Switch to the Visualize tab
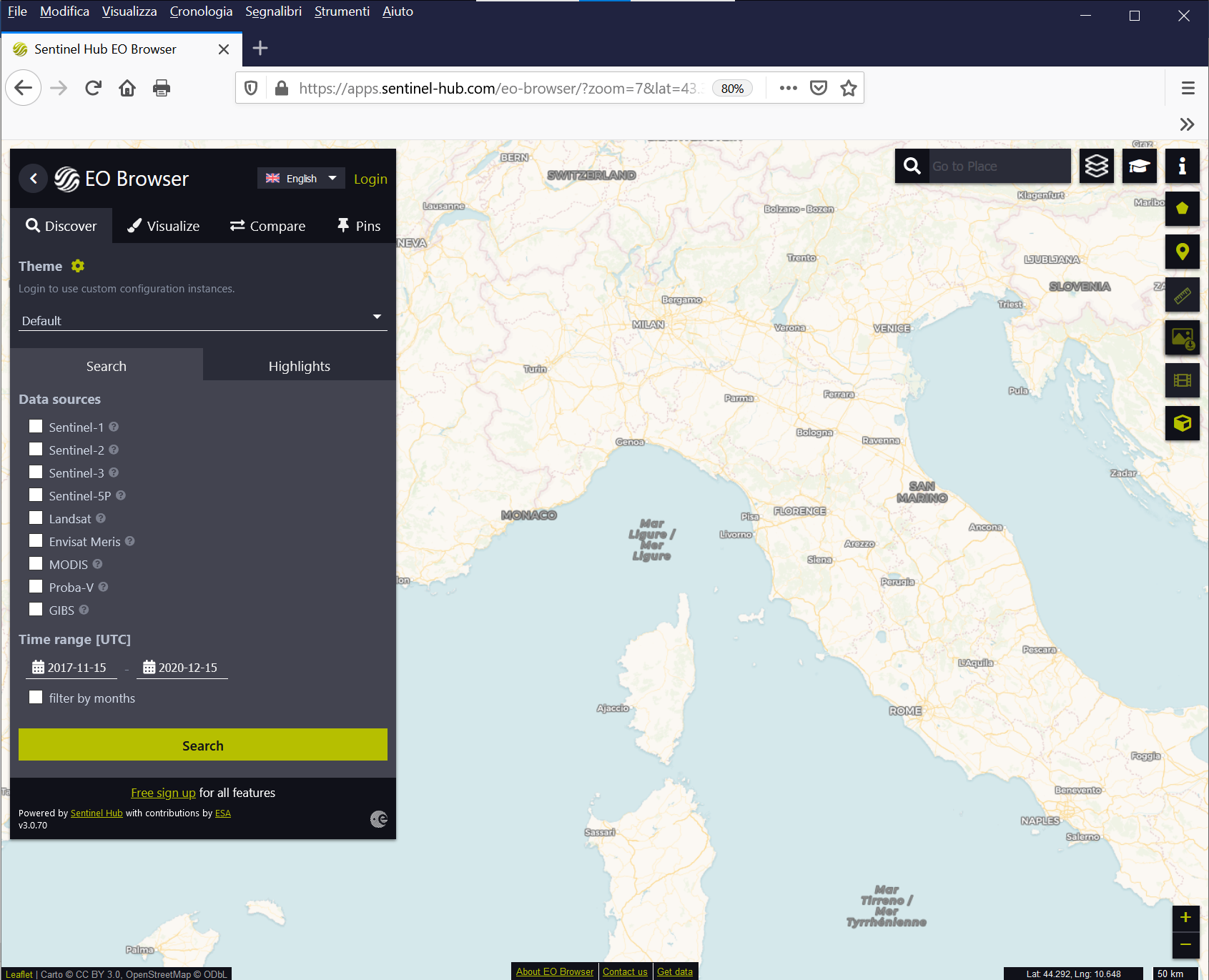Viewport: 1209px width, 980px height. (x=164, y=226)
